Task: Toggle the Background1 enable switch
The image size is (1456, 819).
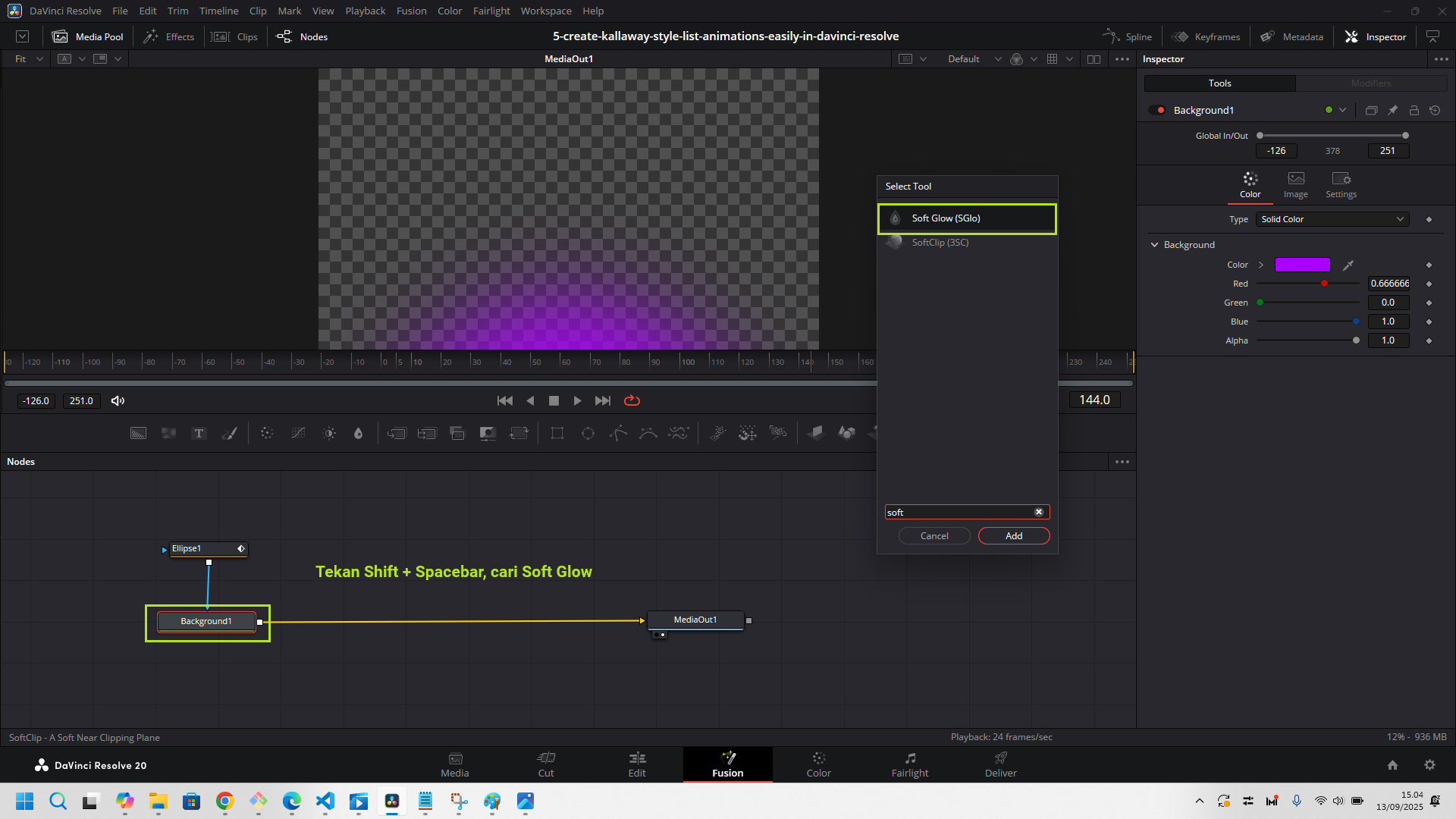Action: click(x=1156, y=110)
